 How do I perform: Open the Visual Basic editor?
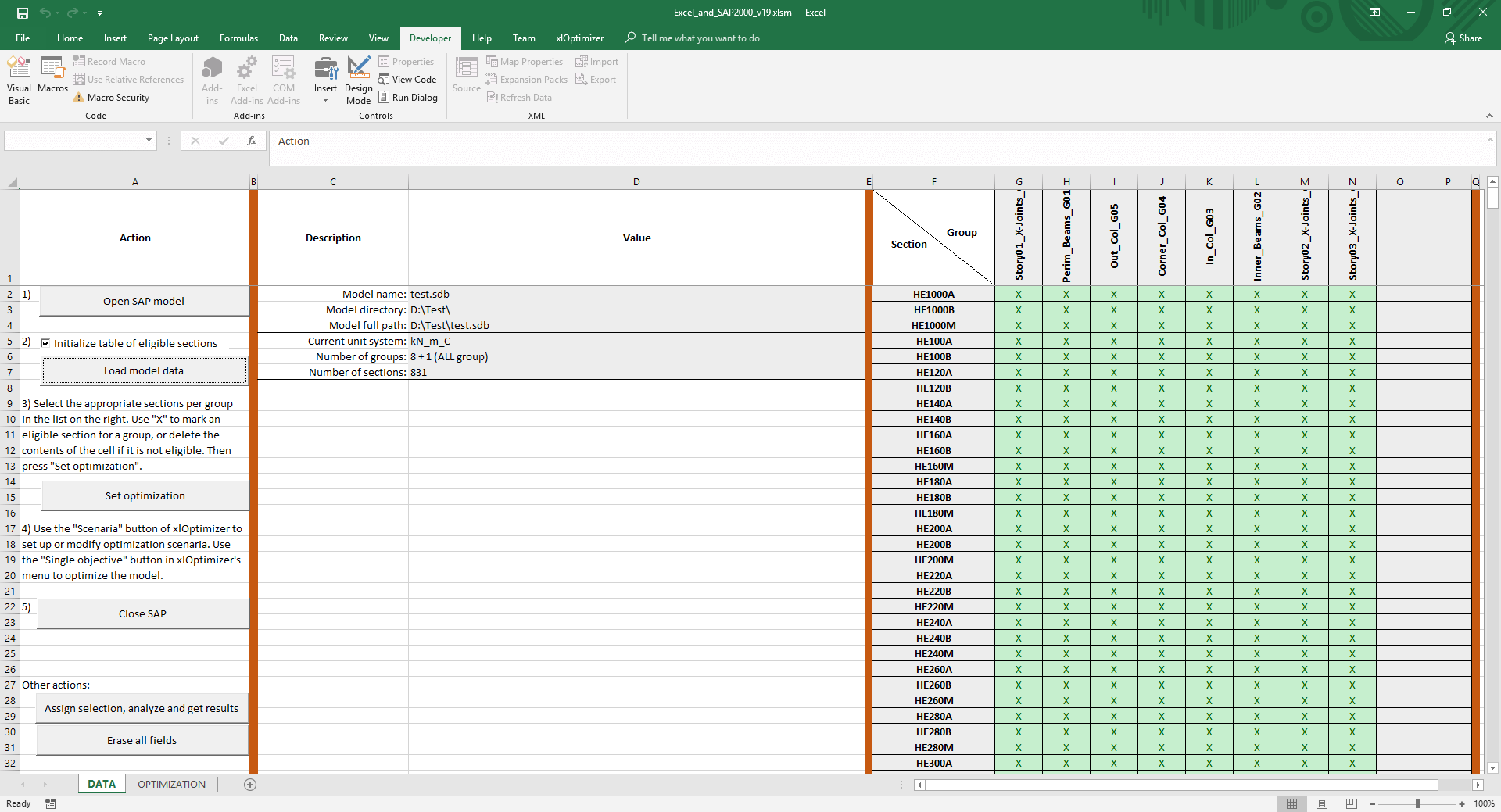pos(19,80)
